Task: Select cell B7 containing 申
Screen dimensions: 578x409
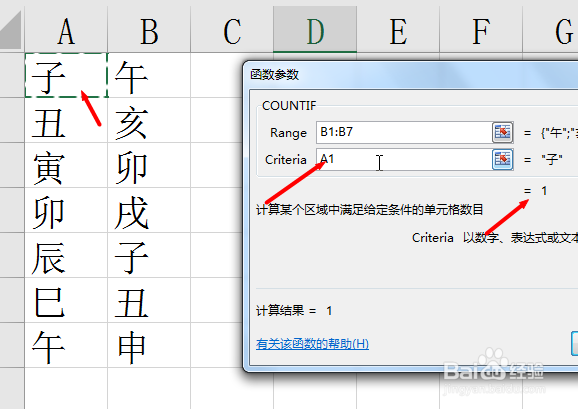Action: point(149,345)
